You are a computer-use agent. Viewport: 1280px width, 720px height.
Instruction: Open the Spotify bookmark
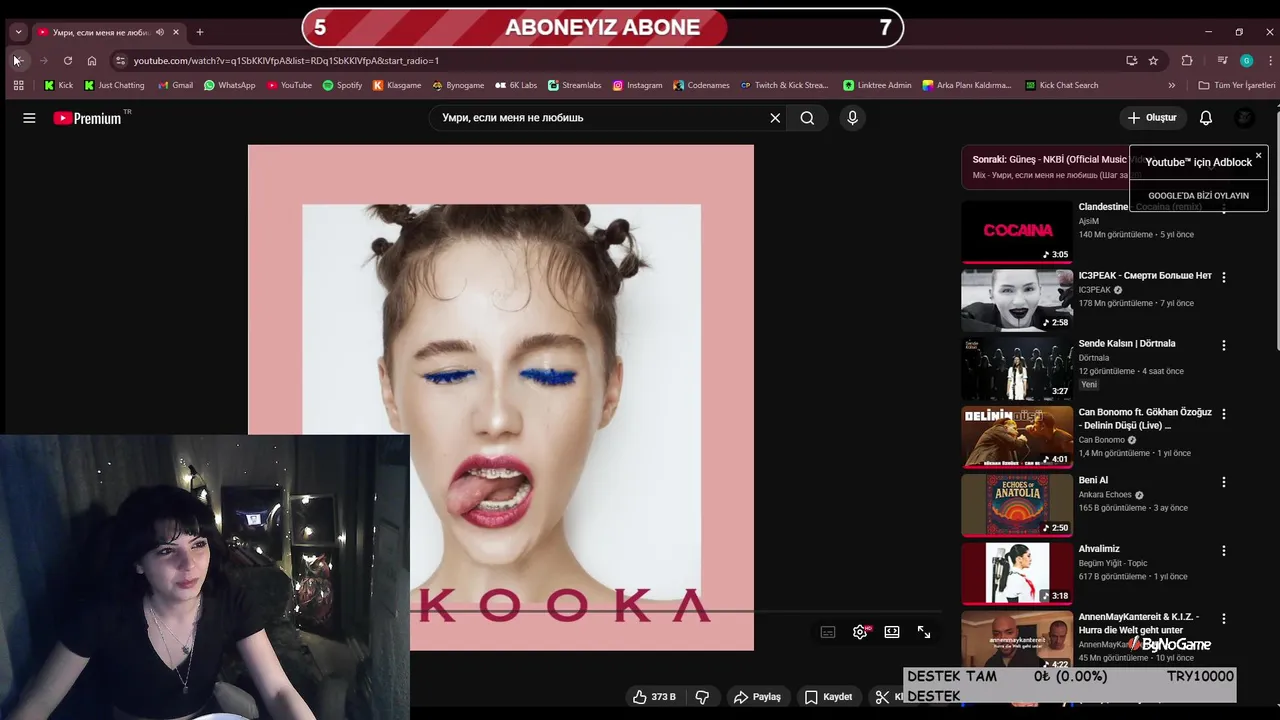pyautogui.click(x=342, y=86)
